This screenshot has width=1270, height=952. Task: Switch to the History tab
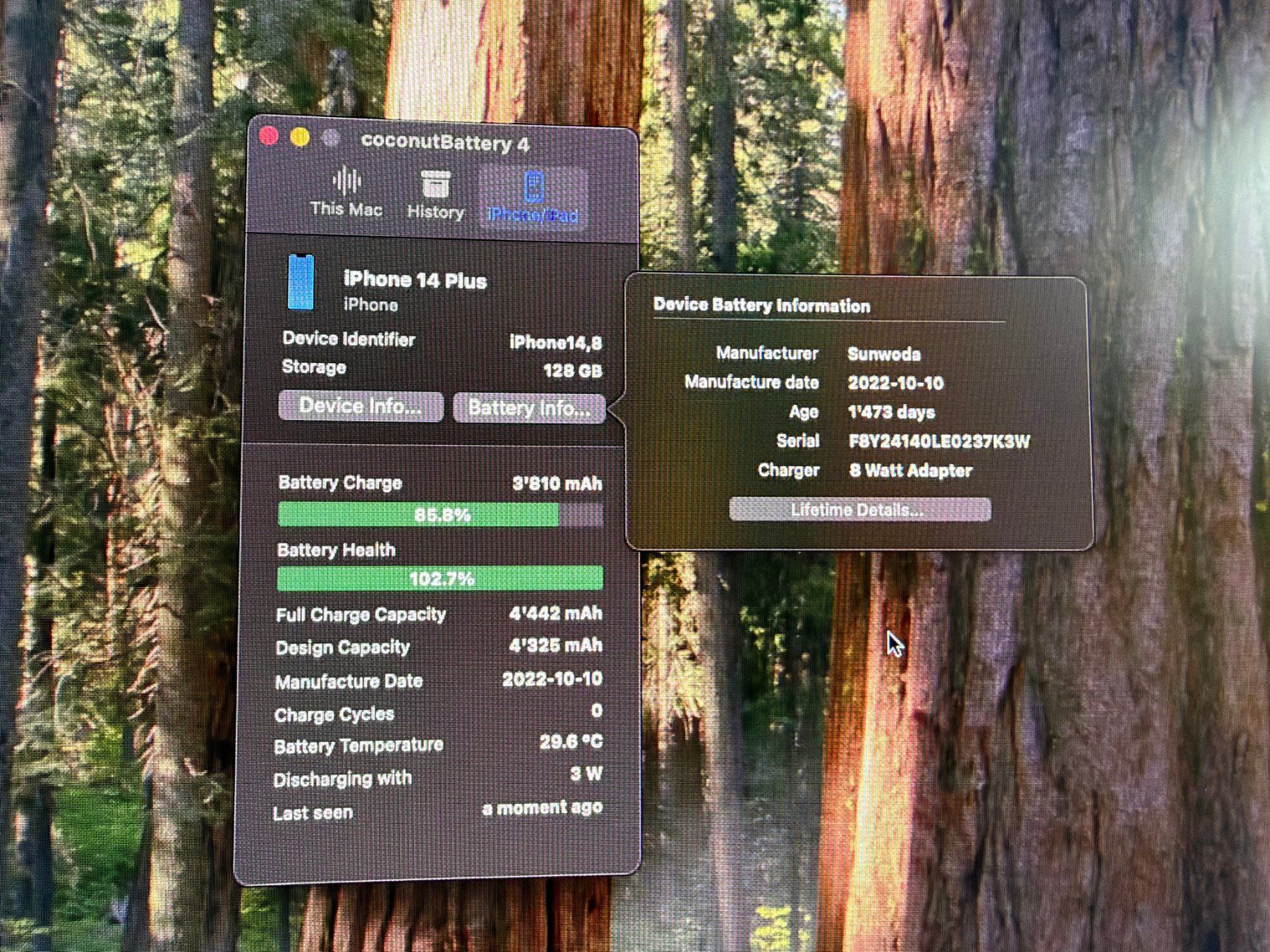tap(435, 195)
